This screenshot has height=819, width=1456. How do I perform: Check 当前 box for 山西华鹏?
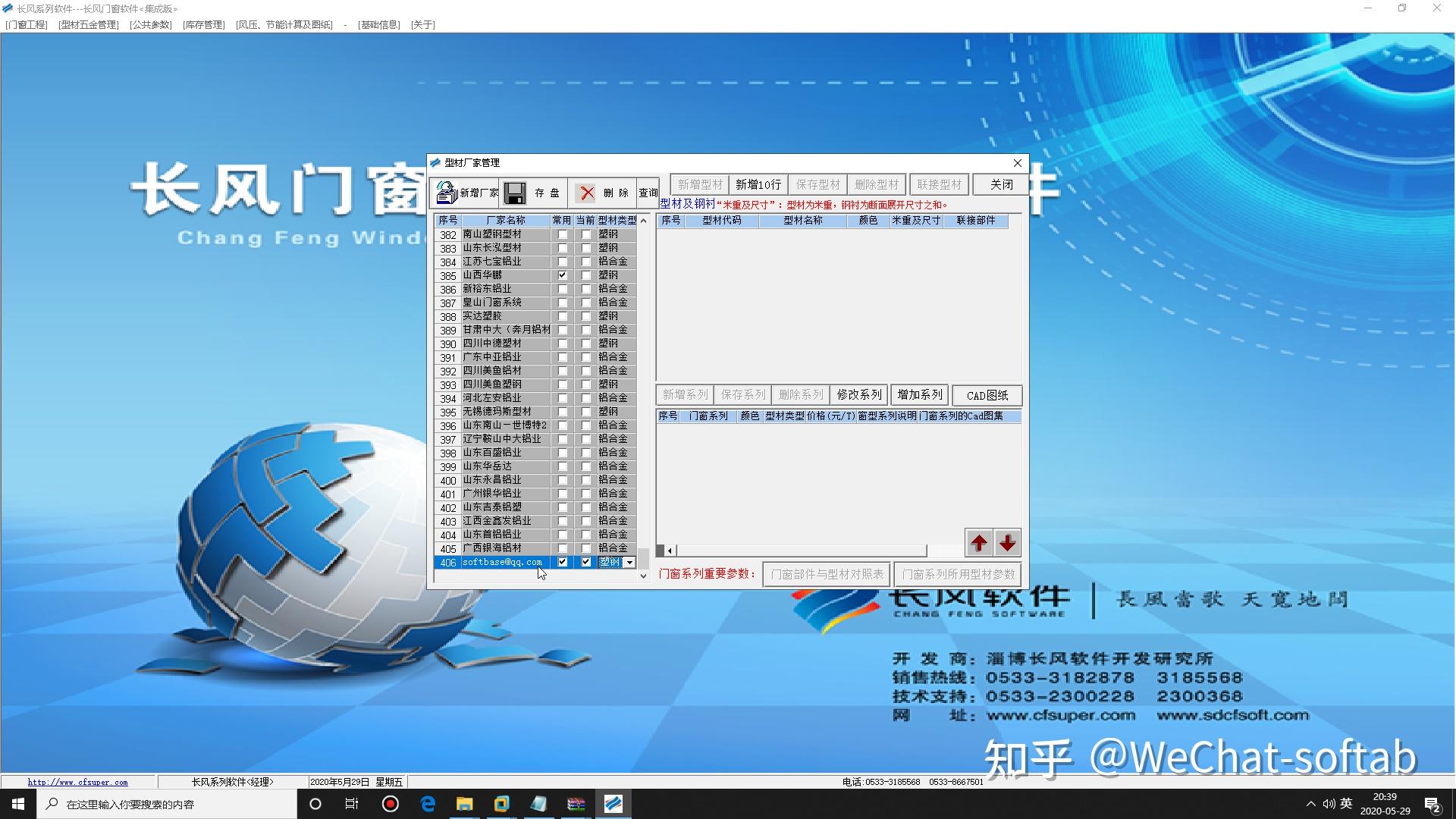coord(585,275)
